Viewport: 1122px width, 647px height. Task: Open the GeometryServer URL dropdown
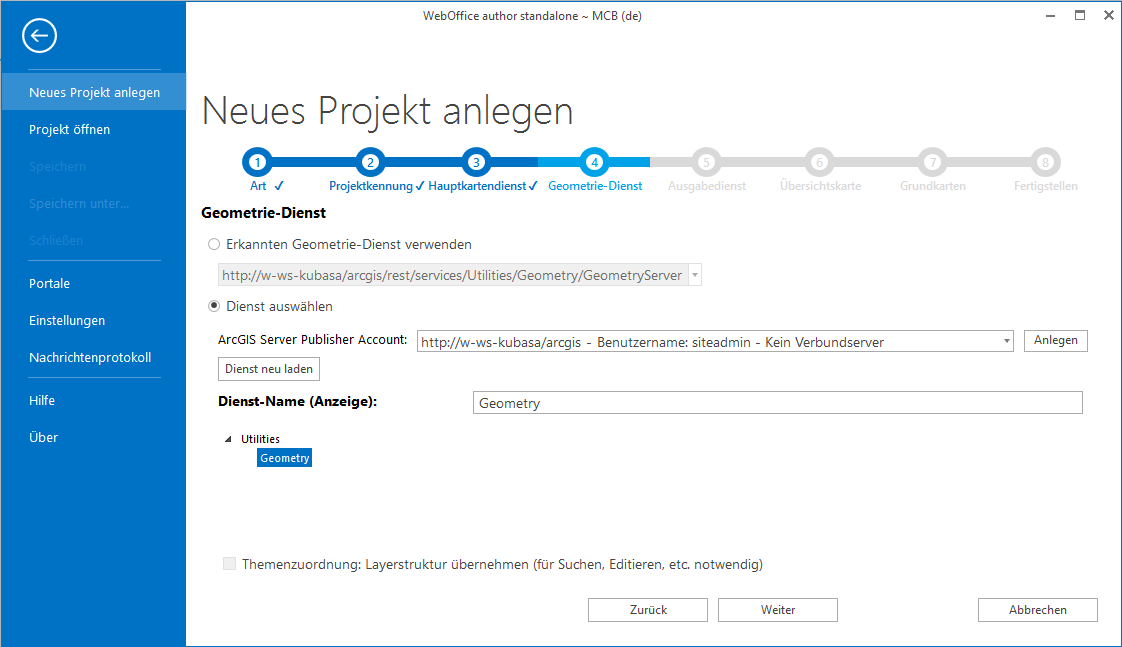[x=695, y=273]
